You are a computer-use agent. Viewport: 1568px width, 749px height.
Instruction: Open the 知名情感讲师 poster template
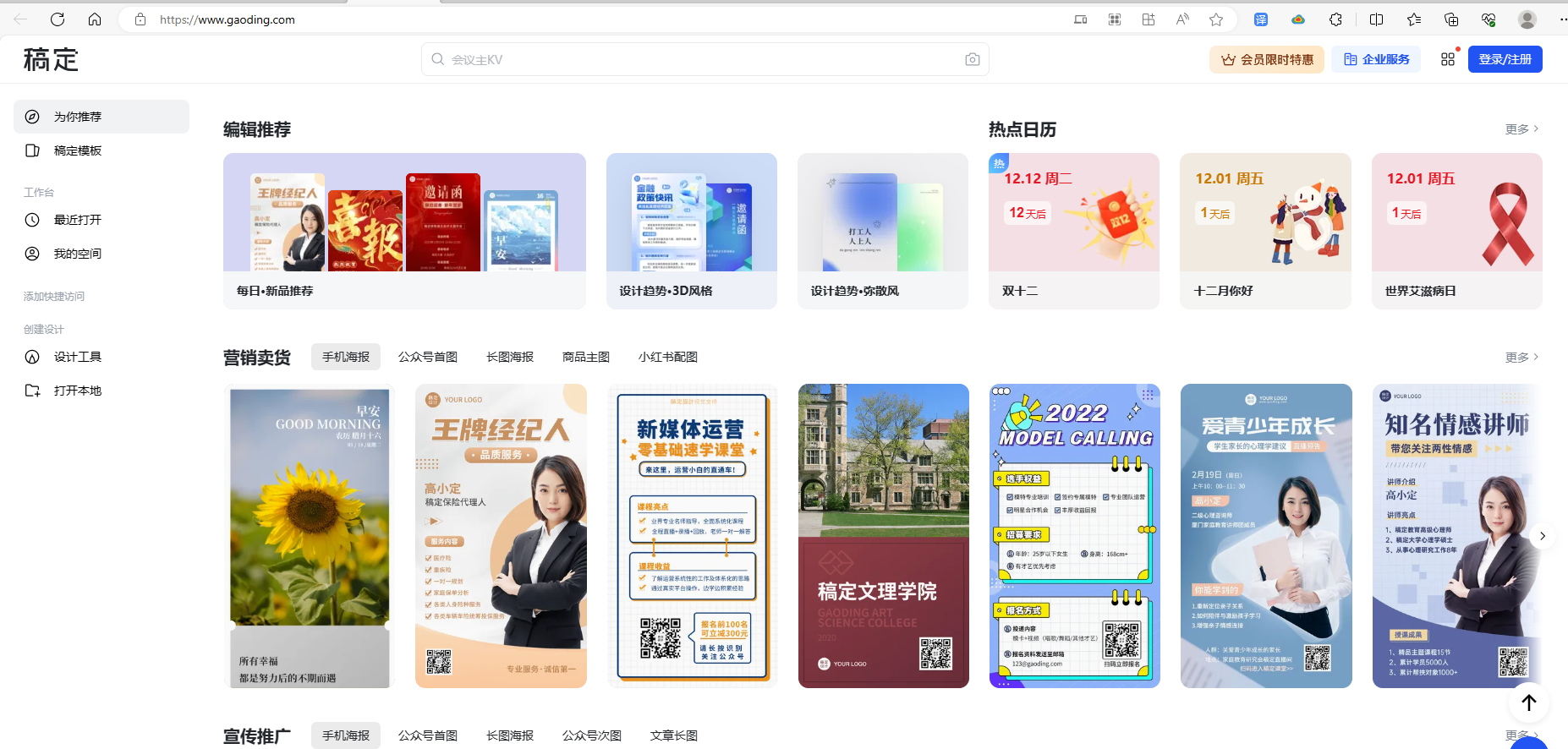[x=1456, y=536]
